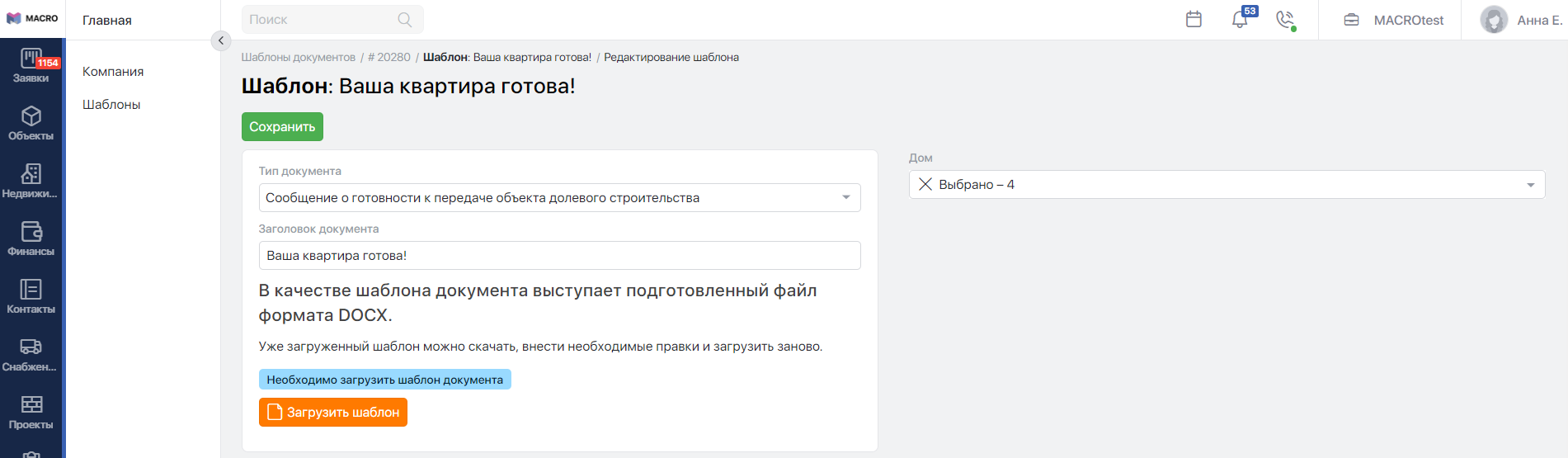
Task: Open notifications bell with 53 badge
Action: click(x=1240, y=19)
